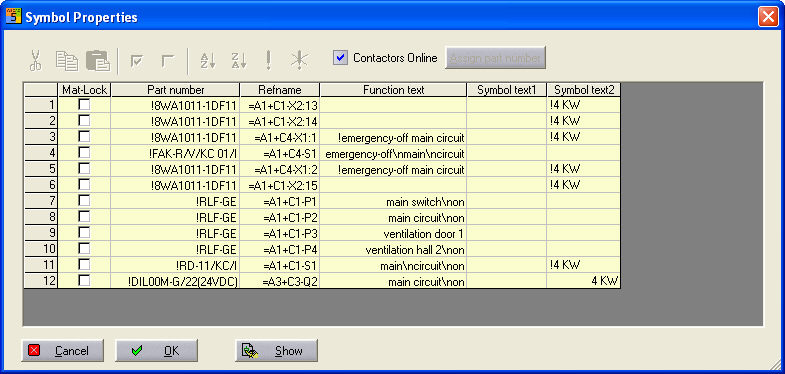
Task: Click the empty-box deselect all icon
Action: (x=167, y=61)
